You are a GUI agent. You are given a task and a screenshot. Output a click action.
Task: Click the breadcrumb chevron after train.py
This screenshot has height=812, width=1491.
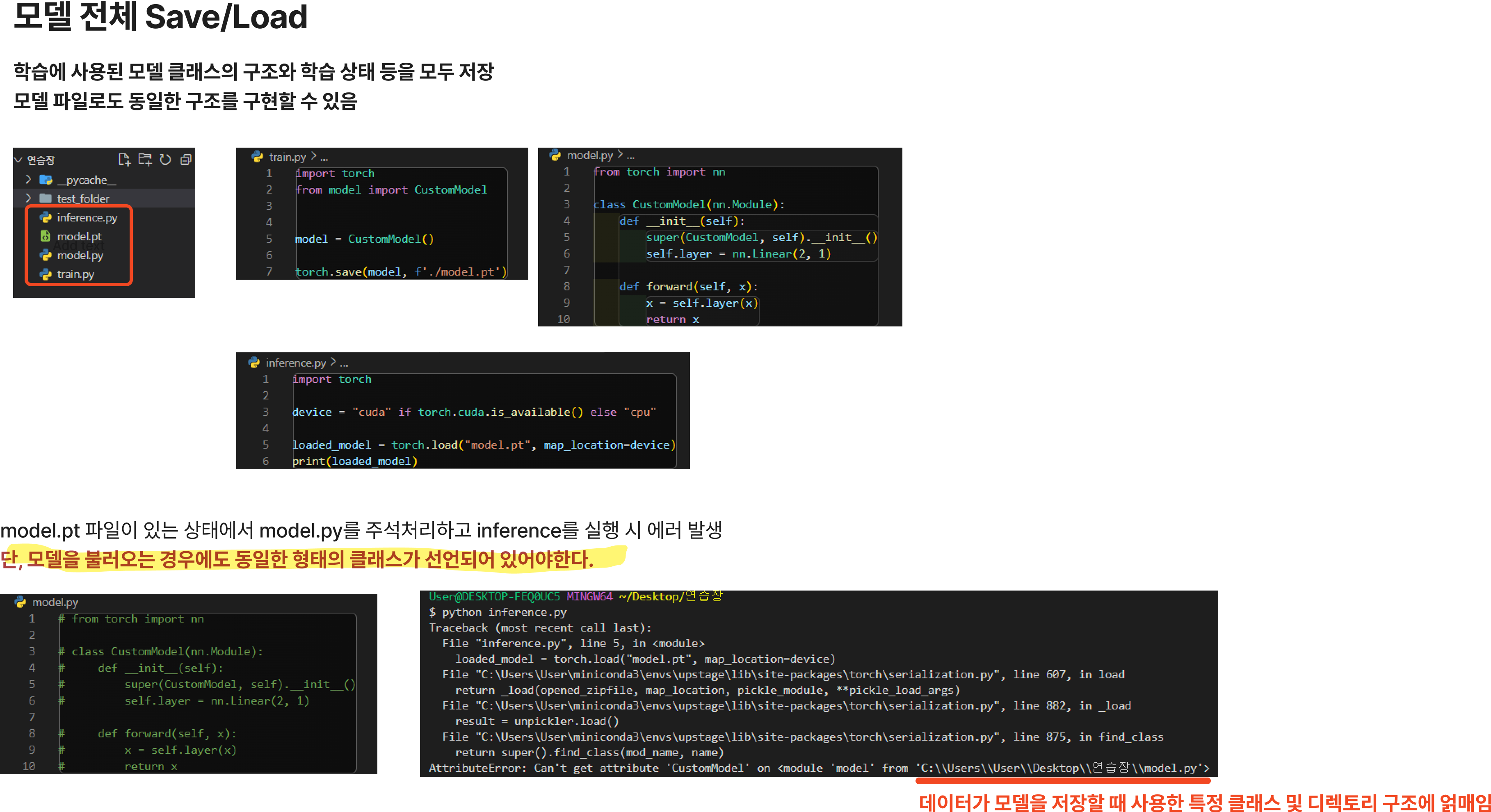pos(313,156)
